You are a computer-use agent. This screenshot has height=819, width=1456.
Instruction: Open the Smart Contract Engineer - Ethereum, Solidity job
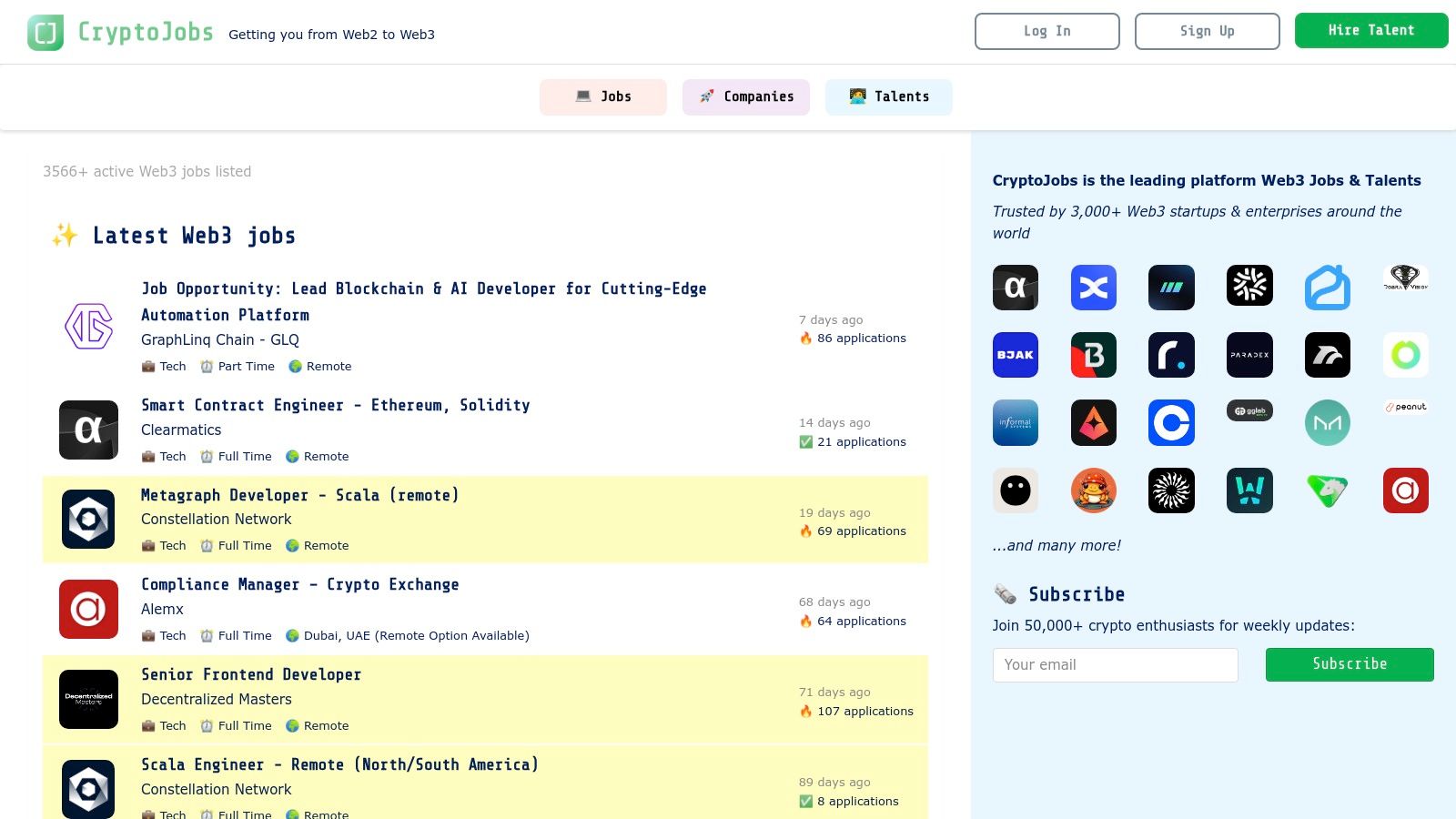click(336, 405)
